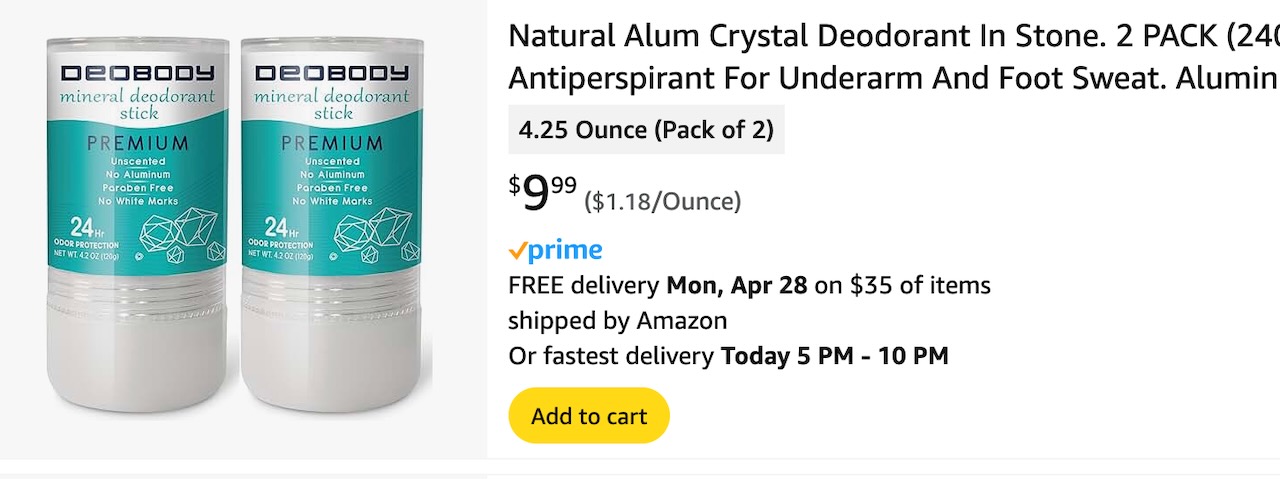1280x479 pixels.
Task: Click the Today 5 PM - 10 PM delivery text
Action: 834,356
